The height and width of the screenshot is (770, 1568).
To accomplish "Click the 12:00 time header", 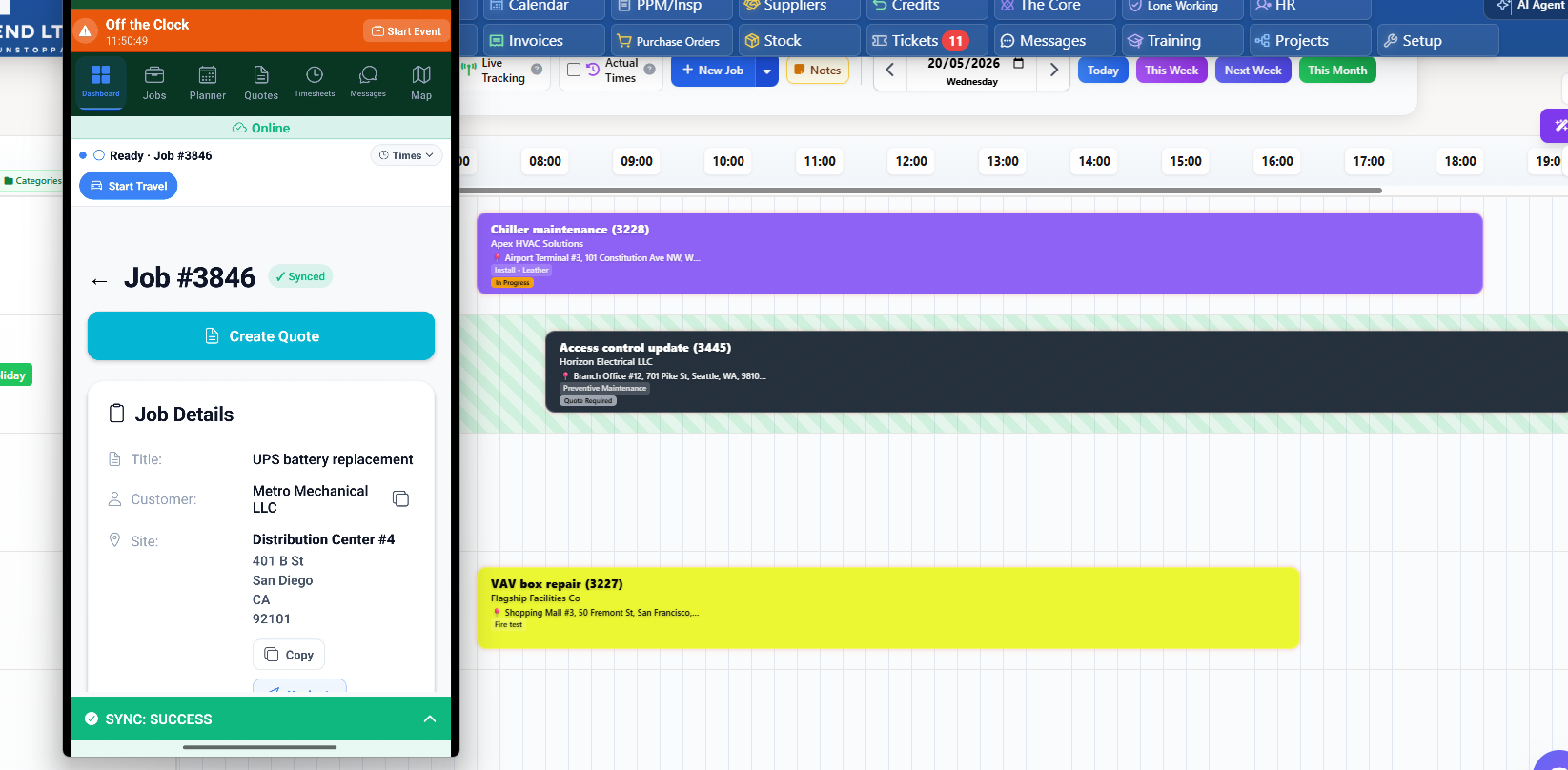I will tap(911, 161).
